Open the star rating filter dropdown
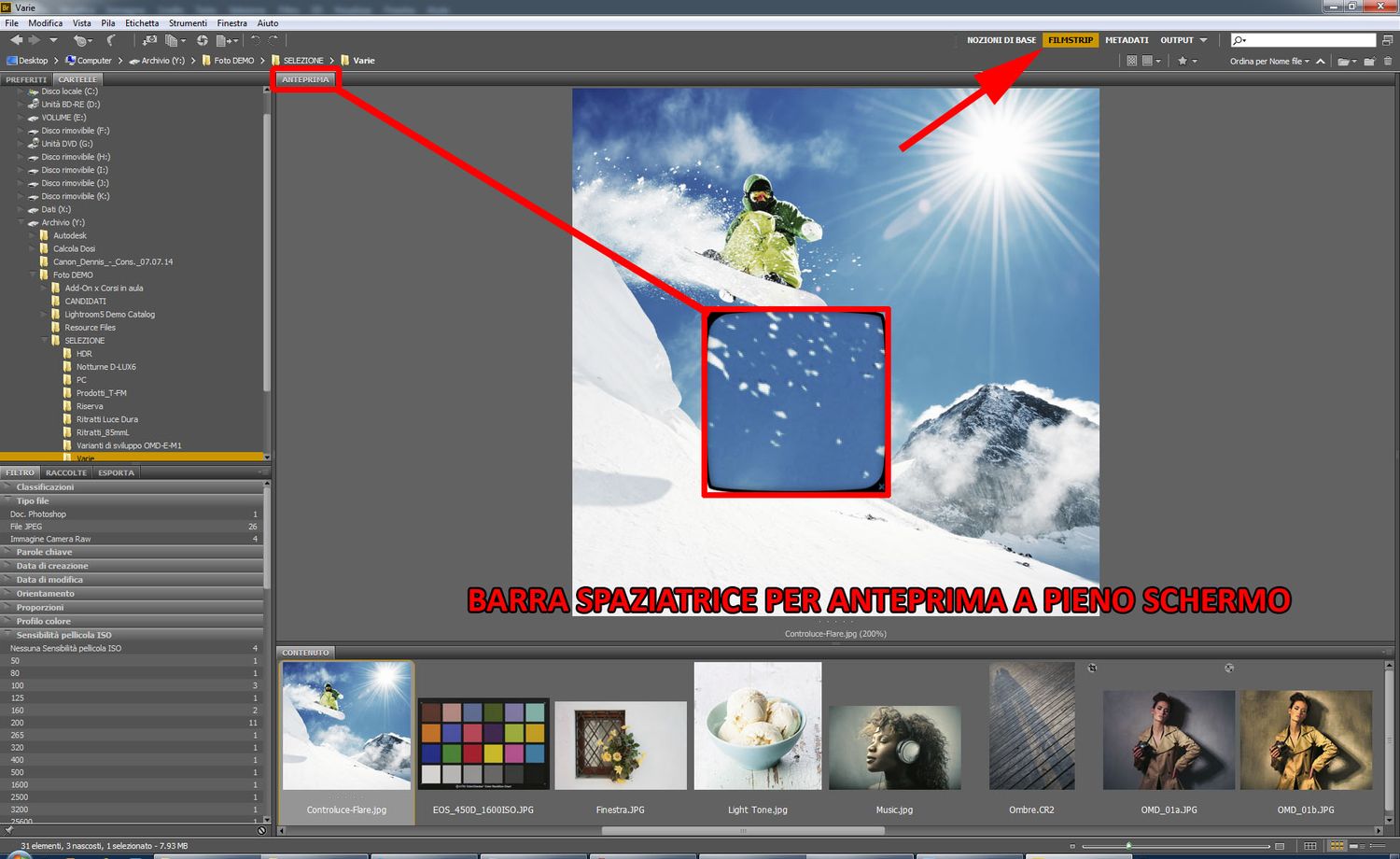Screen dimensions: 1400x859 click(1186, 61)
